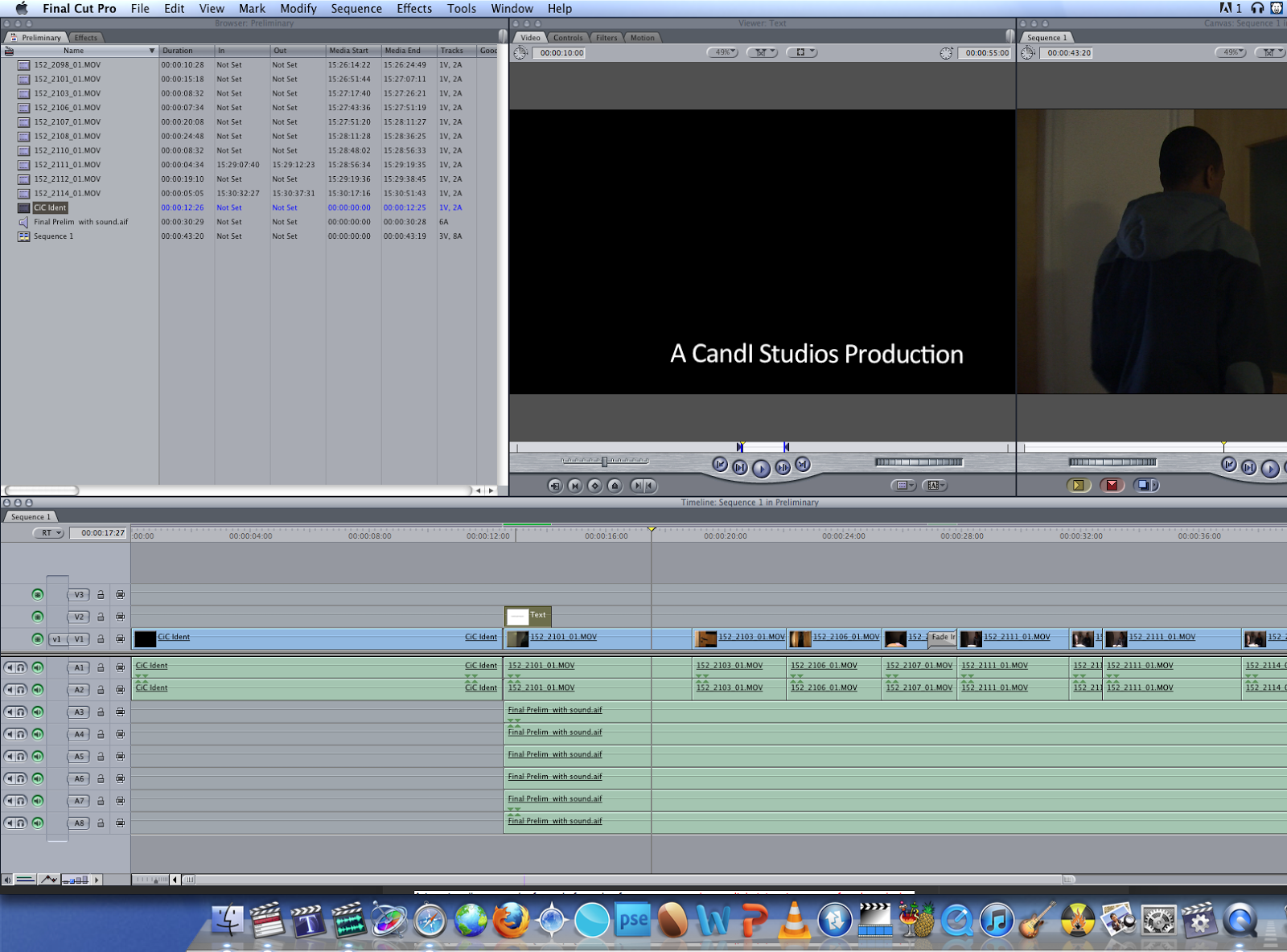Image resolution: width=1287 pixels, height=952 pixels.
Task: Open Viewer view mode pop-up menu
Action: (x=800, y=52)
